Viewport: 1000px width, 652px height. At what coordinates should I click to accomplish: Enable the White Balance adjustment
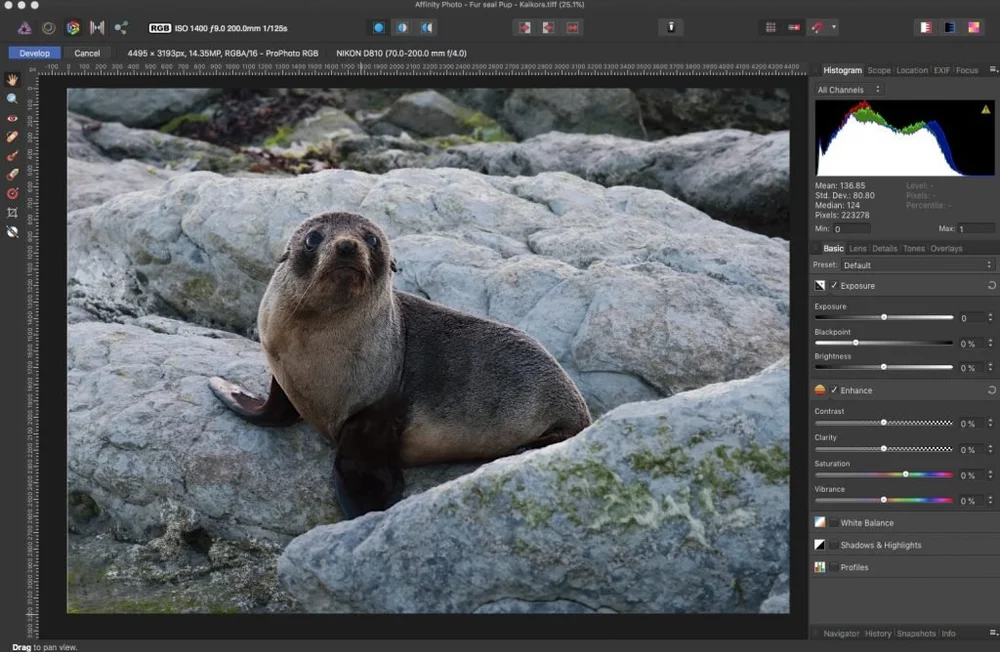(x=834, y=522)
